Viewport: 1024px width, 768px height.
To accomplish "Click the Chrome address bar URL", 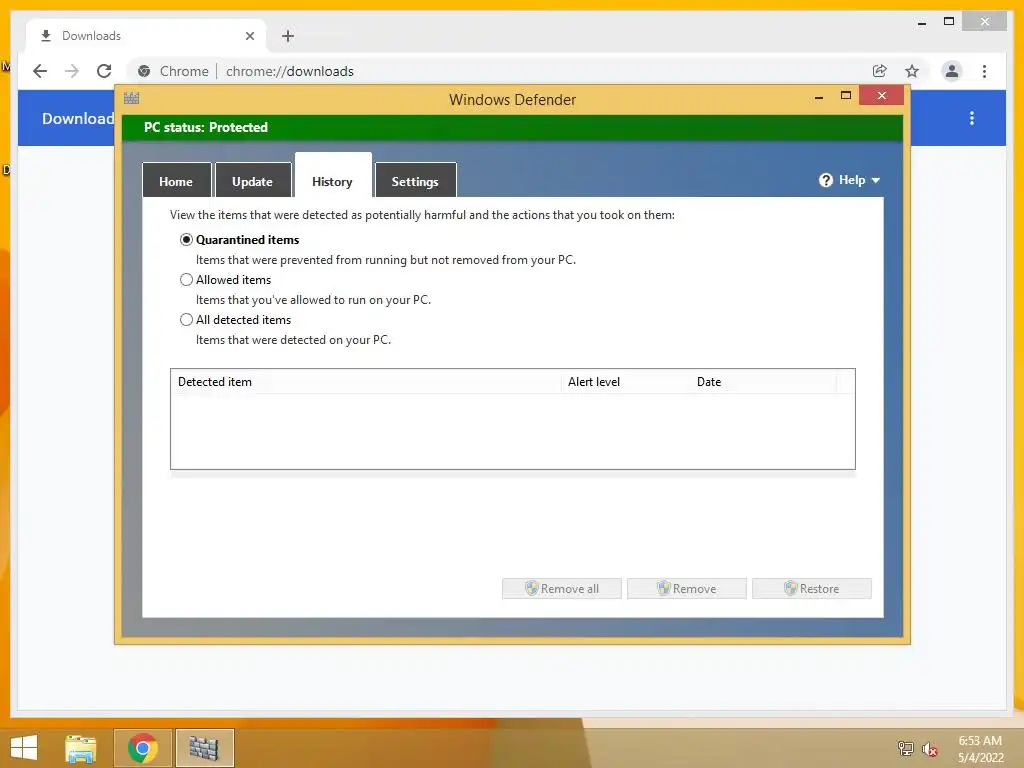I will click(x=289, y=71).
